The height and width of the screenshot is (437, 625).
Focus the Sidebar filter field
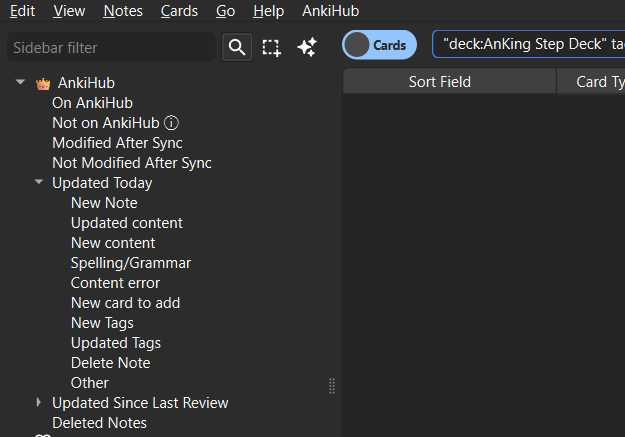point(111,47)
